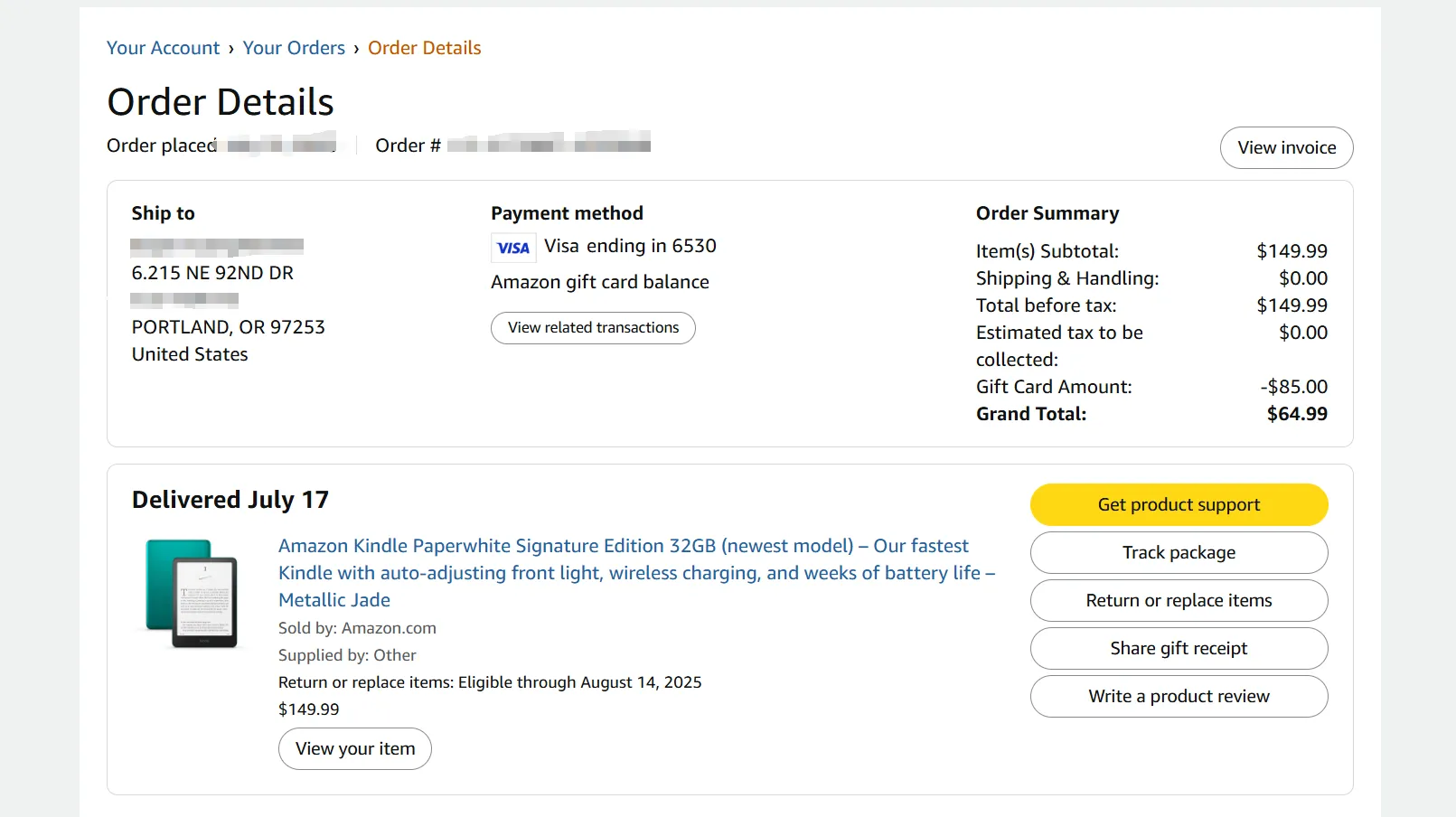1456x817 pixels.
Task: Open the Amazon Kindle Paperwhite product title link
Action: 636,573
